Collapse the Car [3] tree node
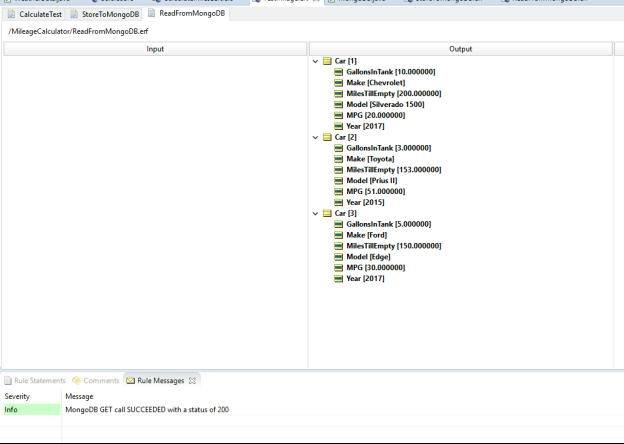Image resolution: width=624 pixels, height=444 pixels. pyautogui.click(x=316, y=213)
